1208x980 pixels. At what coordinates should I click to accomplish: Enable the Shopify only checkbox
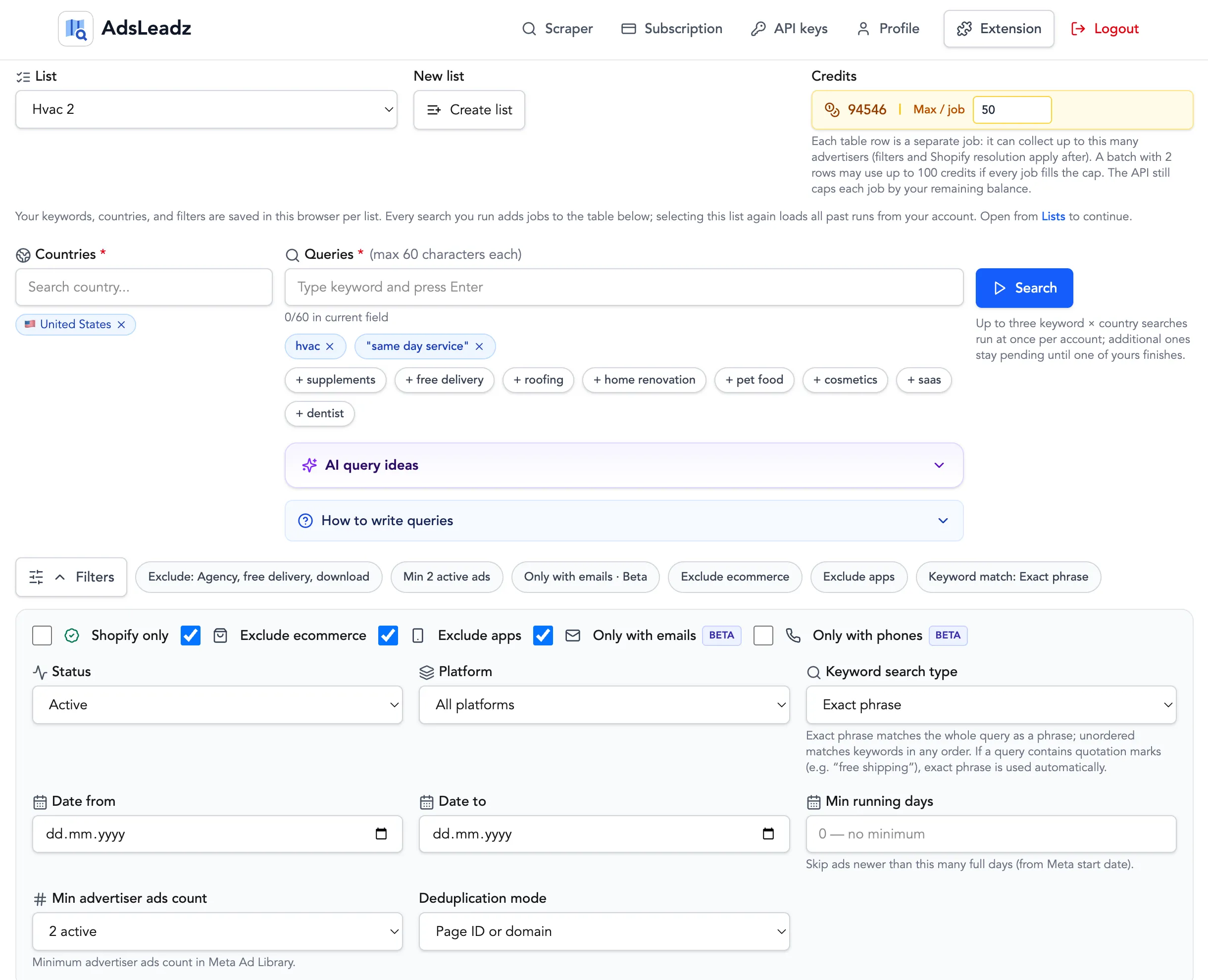pos(42,635)
